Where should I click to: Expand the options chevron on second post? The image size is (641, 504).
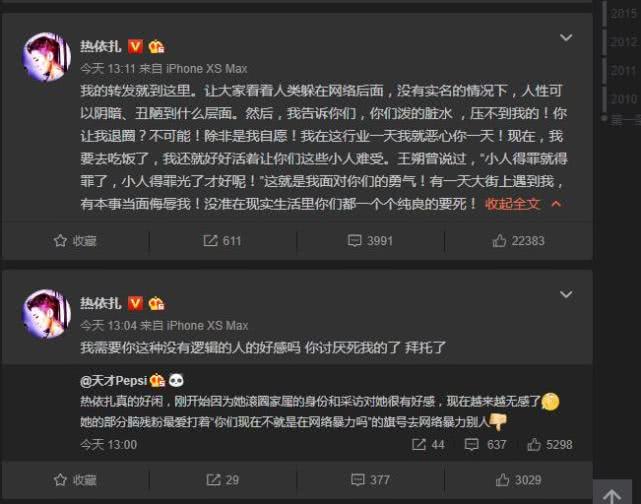point(566,294)
